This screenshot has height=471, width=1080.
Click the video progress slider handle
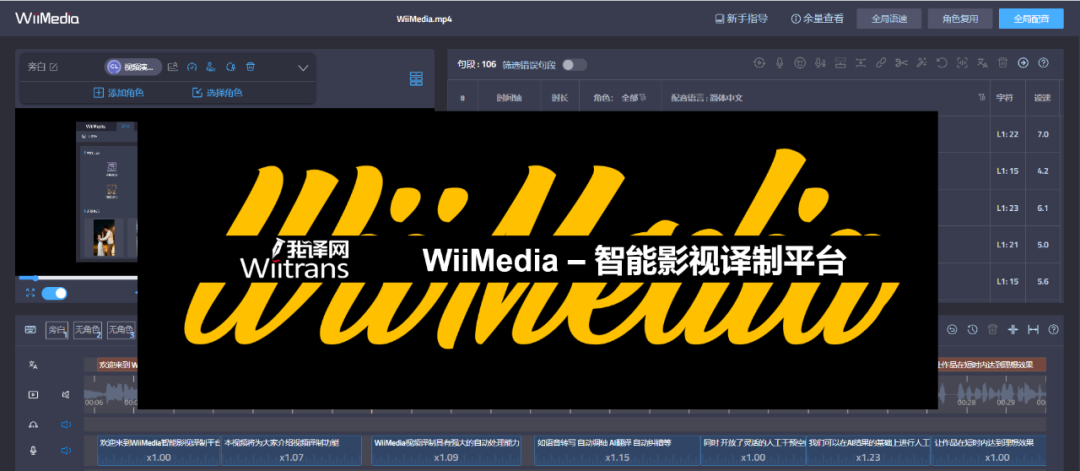point(34,278)
